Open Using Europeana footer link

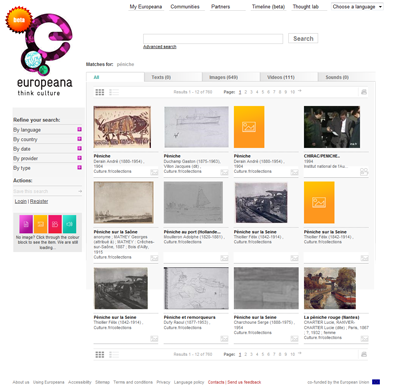[x=49, y=382]
